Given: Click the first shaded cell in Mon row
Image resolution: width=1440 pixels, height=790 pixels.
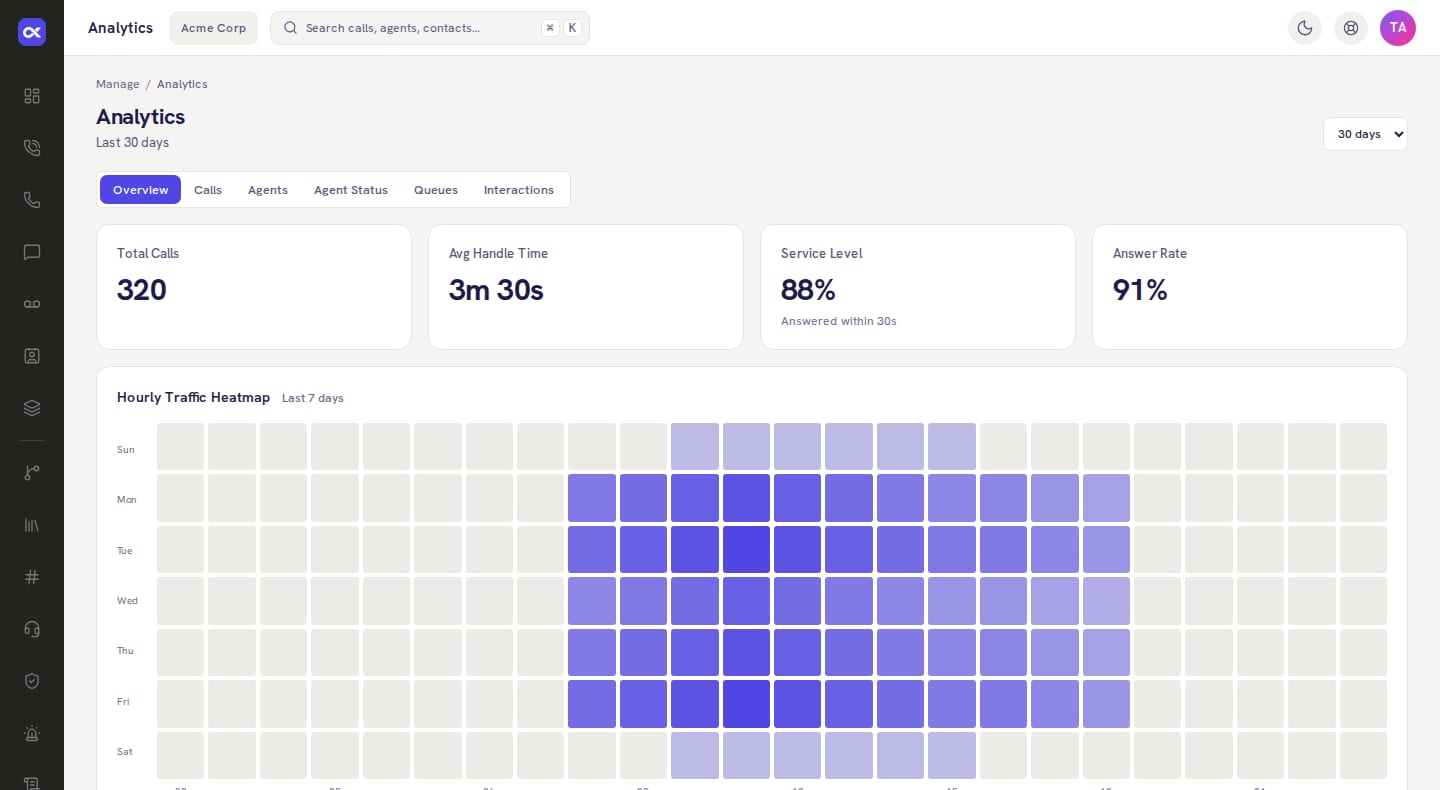Looking at the screenshot, I should [592, 498].
